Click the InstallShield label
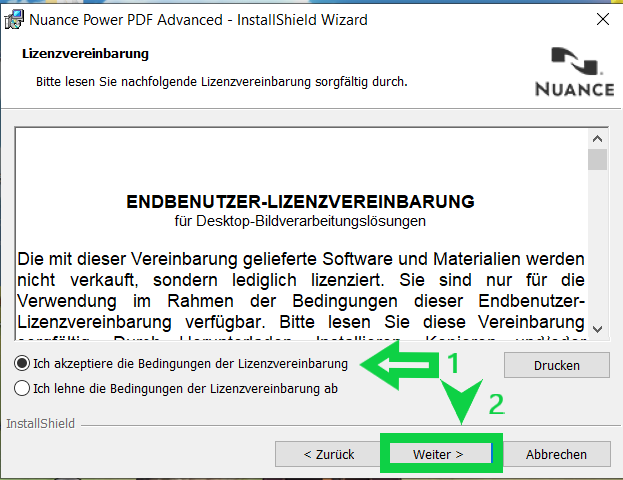This screenshot has width=623, height=480. 41,424
